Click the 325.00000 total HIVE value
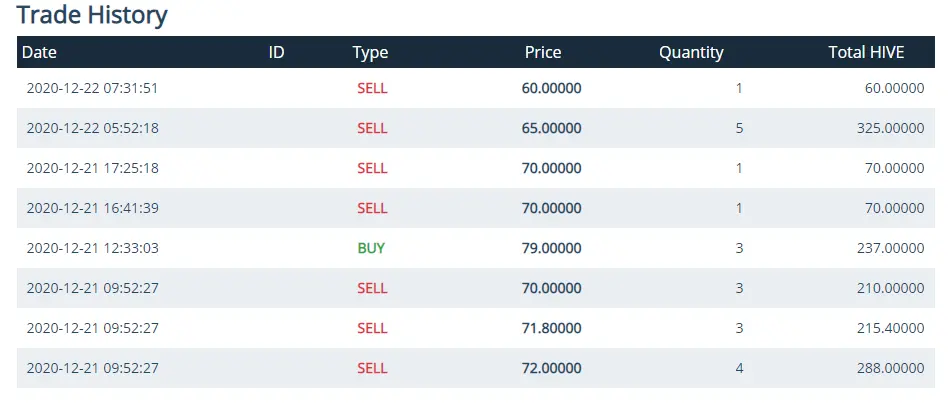 click(x=891, y=128)
